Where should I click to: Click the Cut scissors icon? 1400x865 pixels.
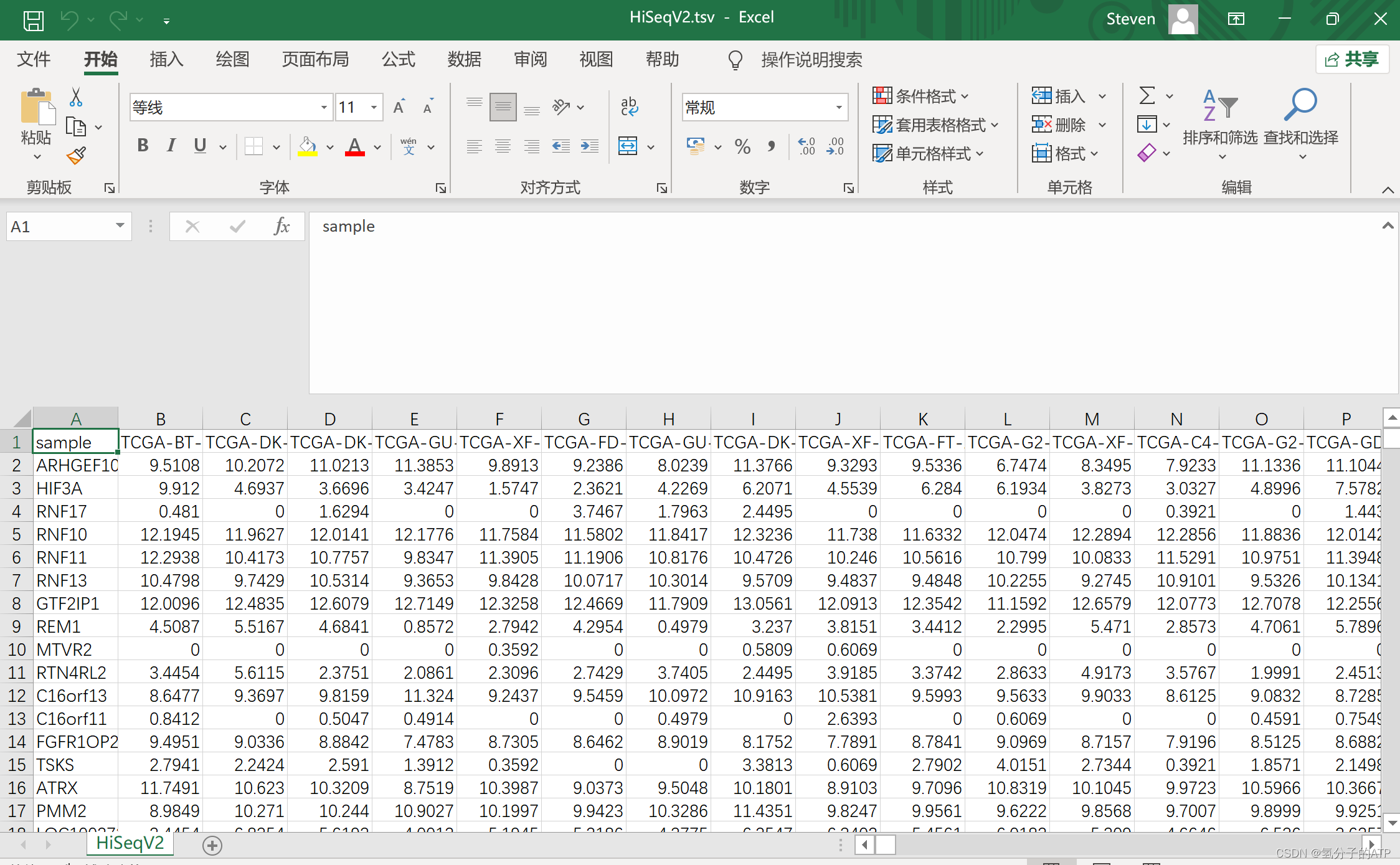76,97
